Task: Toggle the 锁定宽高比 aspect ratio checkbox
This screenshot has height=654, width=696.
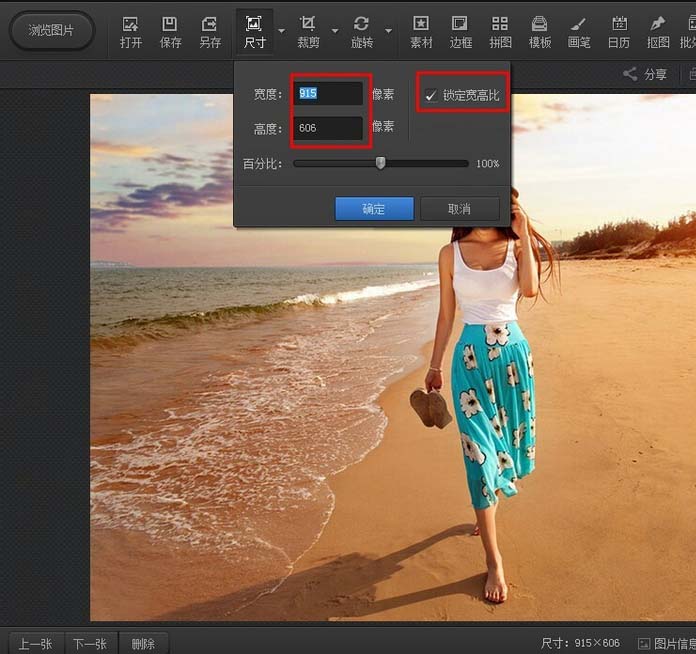Action: coord(431,95)
